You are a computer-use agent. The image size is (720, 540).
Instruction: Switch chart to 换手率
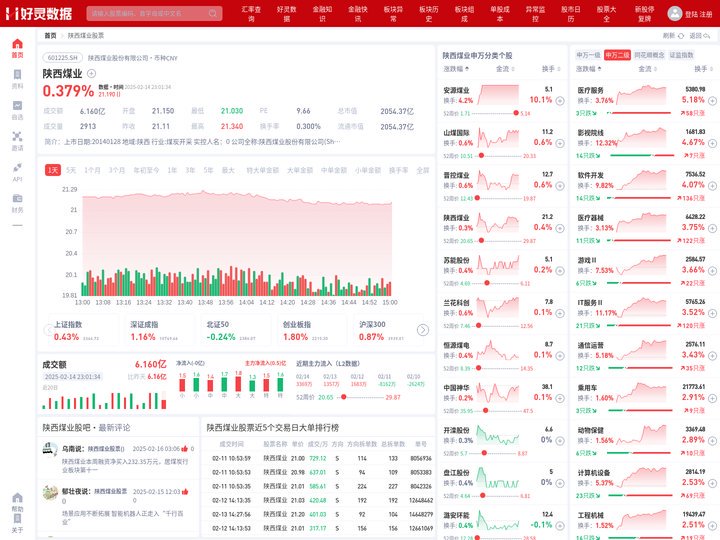point(398,170)
